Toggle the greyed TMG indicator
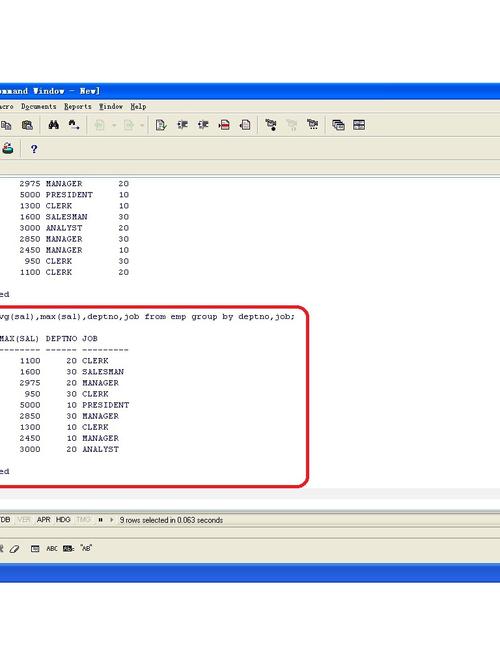500x666 pixels. coord(83,520)
